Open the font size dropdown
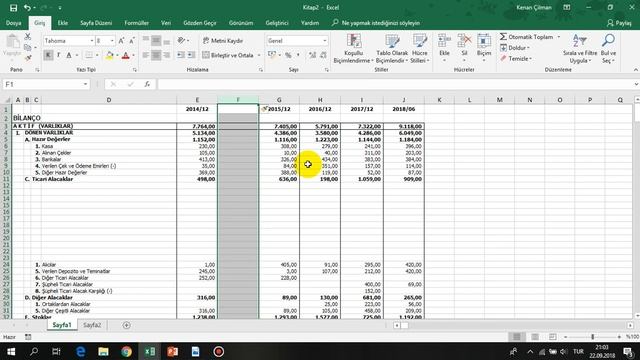 point(112,41)
